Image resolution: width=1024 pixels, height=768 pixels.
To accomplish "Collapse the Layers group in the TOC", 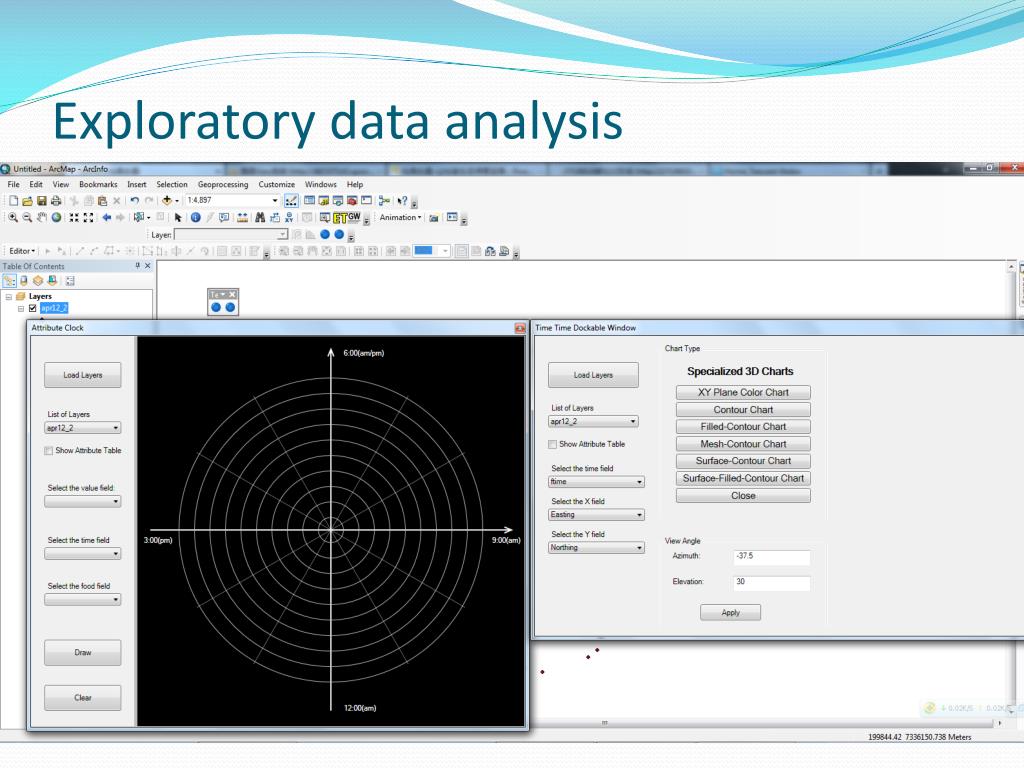I will coord(9,296).
